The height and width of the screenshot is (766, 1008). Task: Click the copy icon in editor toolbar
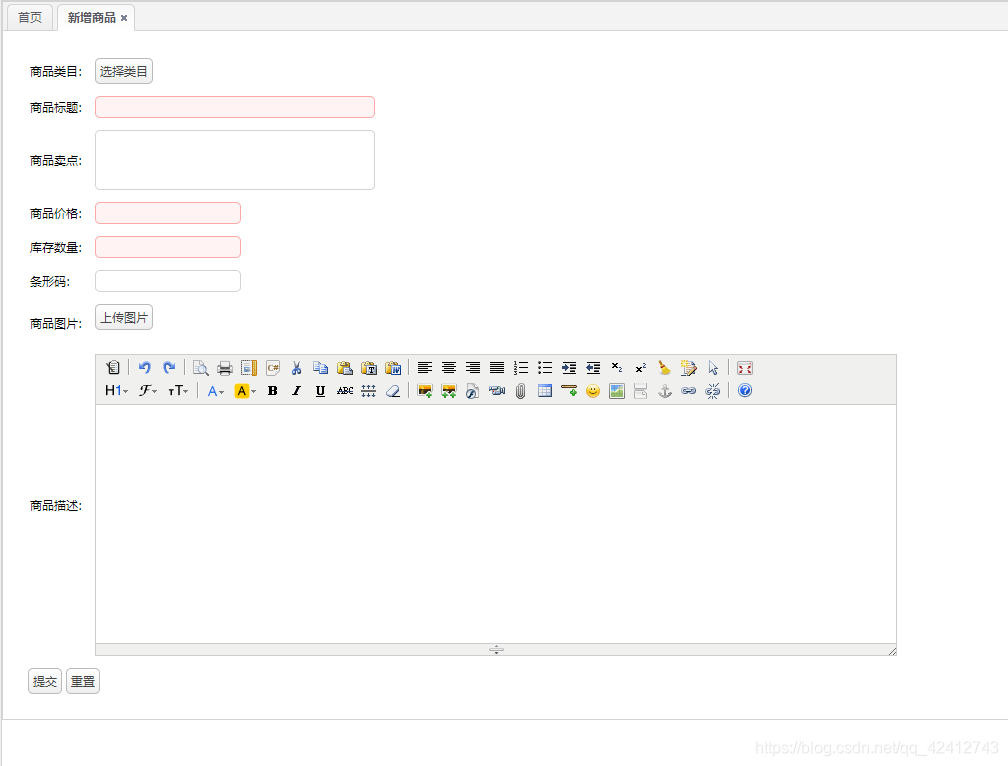tap(321, 368)
